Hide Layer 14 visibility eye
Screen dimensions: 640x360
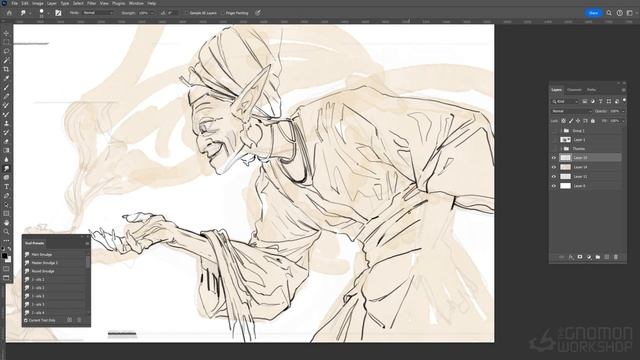[x=554, y=167]
